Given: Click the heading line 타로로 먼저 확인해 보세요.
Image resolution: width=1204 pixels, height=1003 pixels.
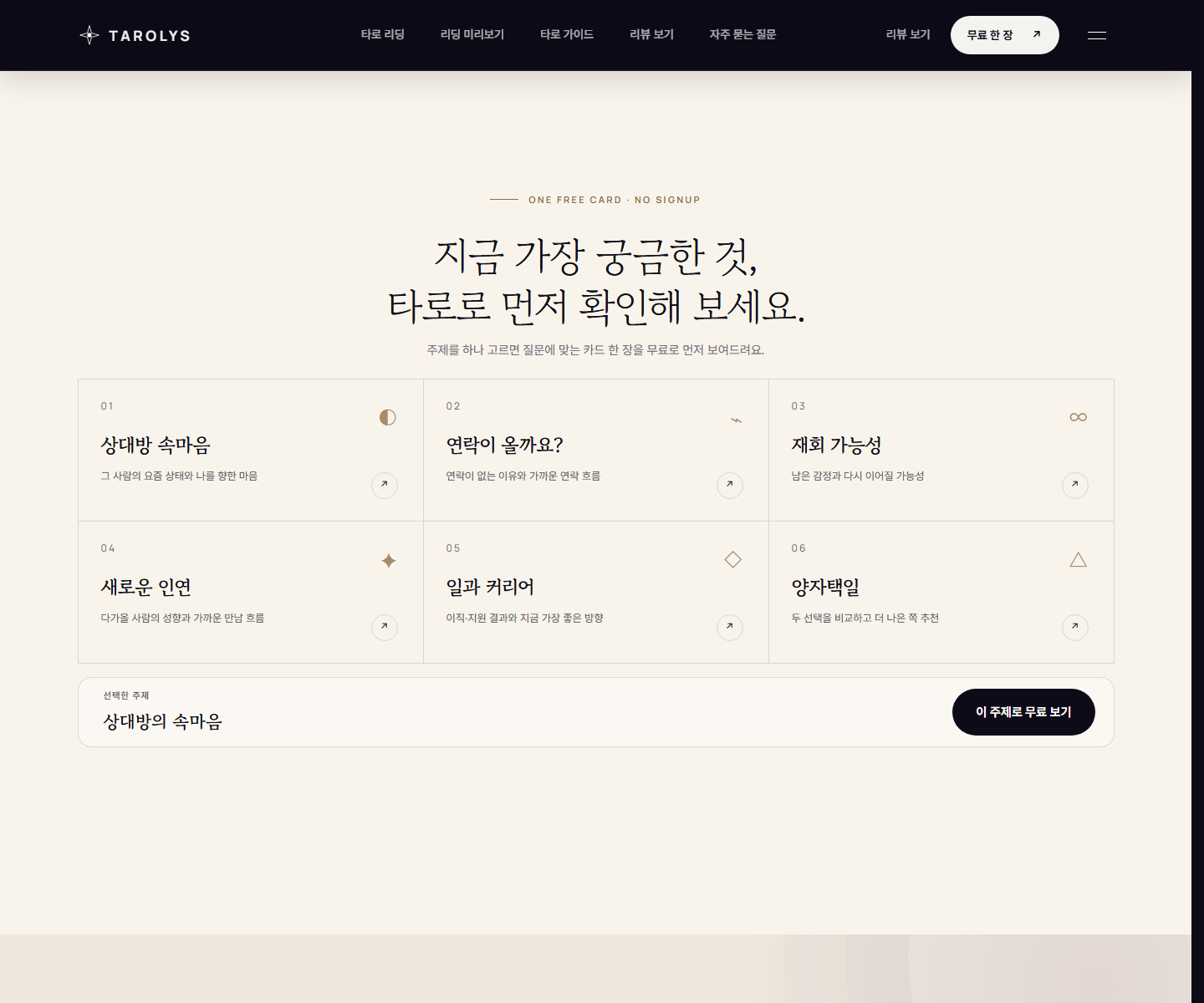Looking at the screenshot, I should pos(596,306).
